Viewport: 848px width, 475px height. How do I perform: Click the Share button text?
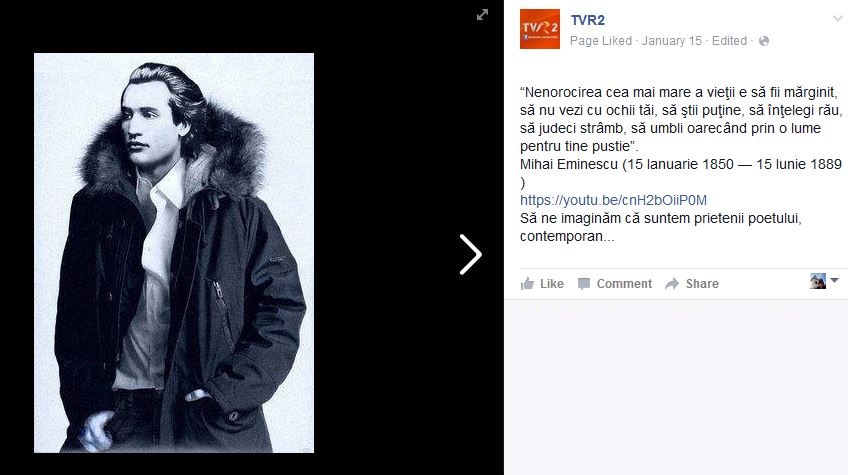tap(702, 284)
